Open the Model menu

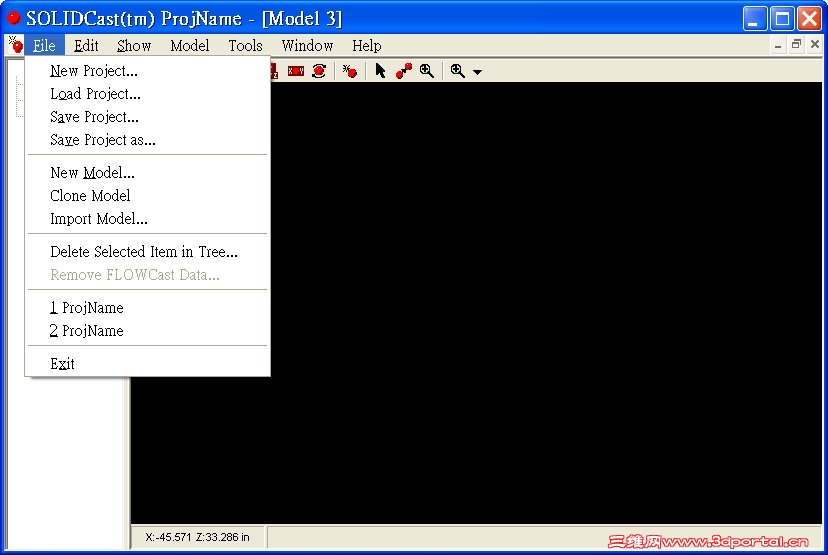click(190, 45)
